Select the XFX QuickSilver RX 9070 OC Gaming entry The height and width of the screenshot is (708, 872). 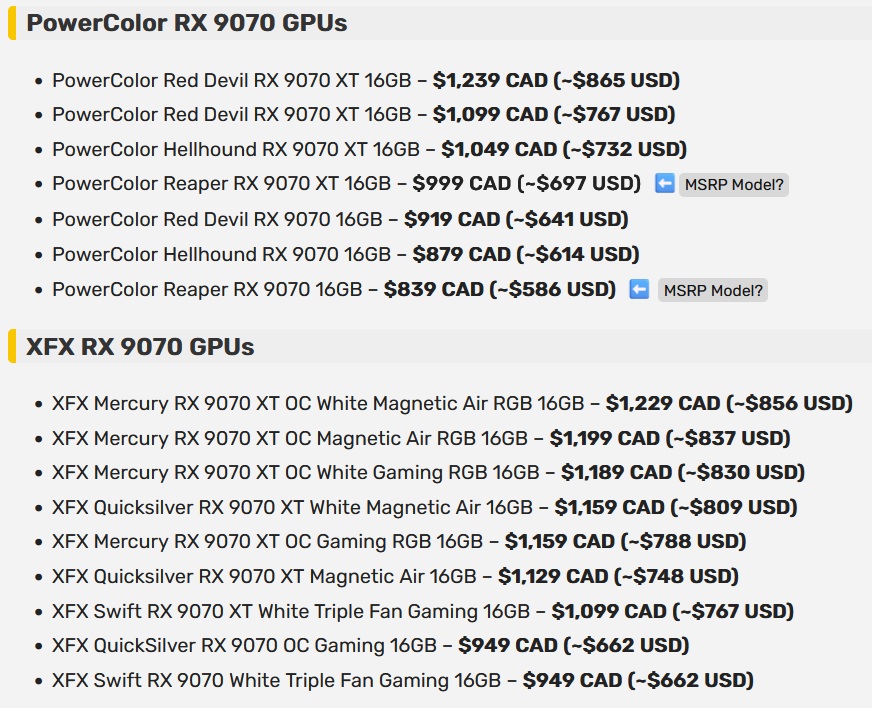371,645
